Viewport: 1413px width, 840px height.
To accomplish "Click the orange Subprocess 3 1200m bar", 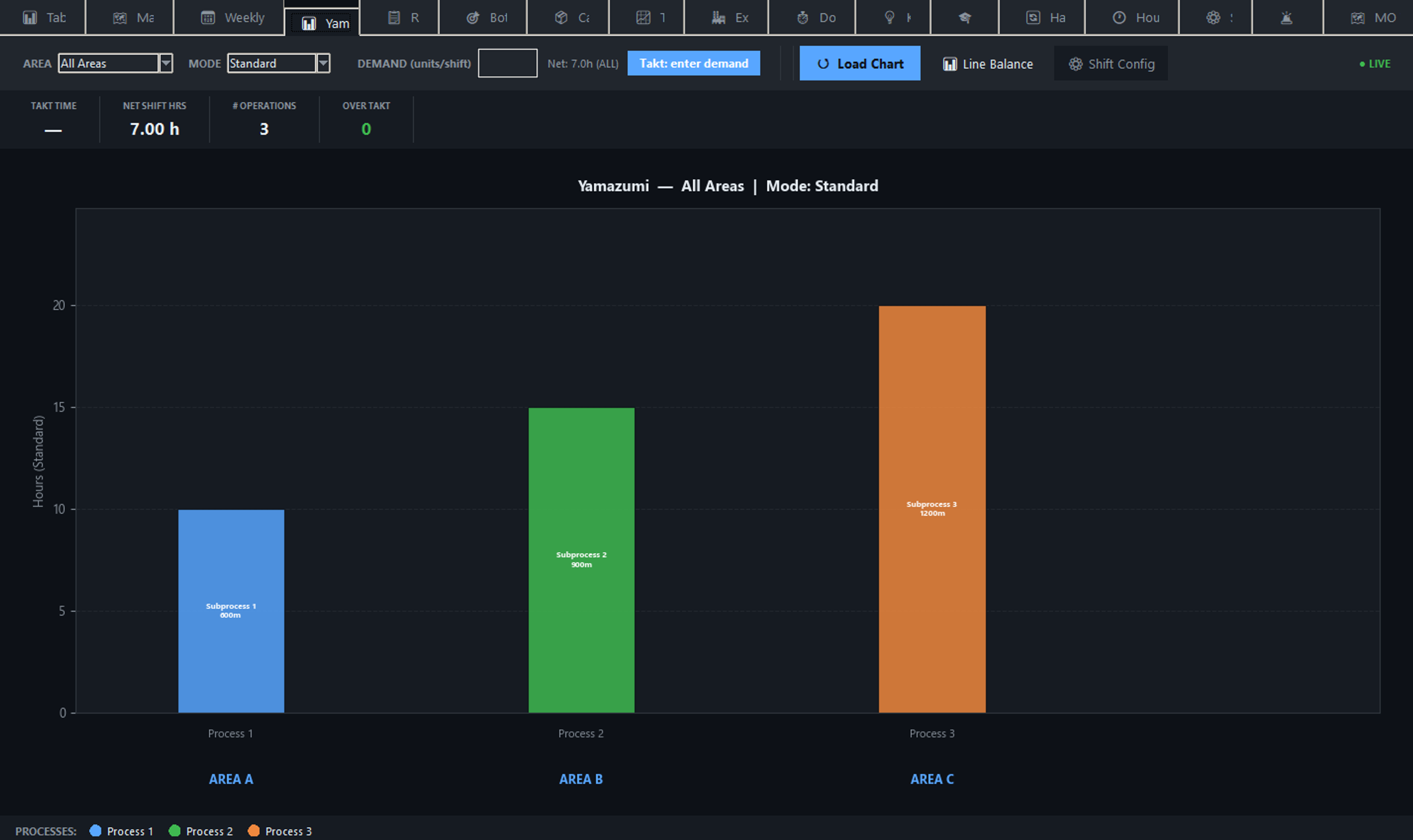I will click(x=932, y=509).
